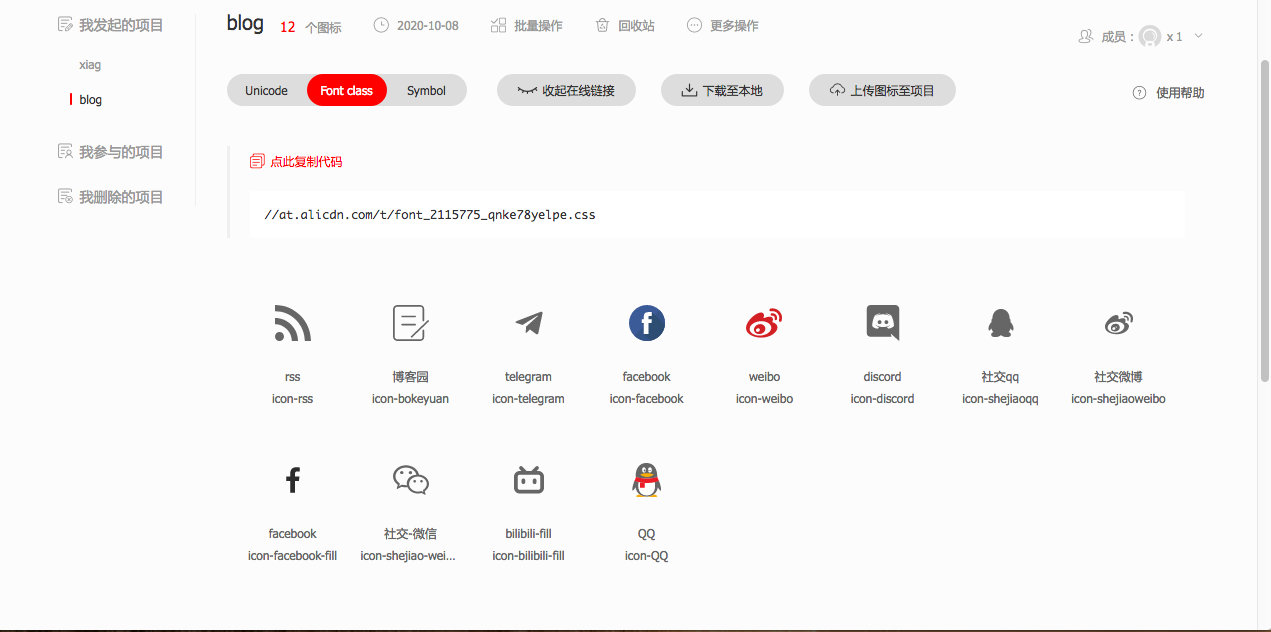Image resolution: width=1271 pixels, height=632 pixels.
Task: Click 点此复制代码 link
Action: coord(306,161)
